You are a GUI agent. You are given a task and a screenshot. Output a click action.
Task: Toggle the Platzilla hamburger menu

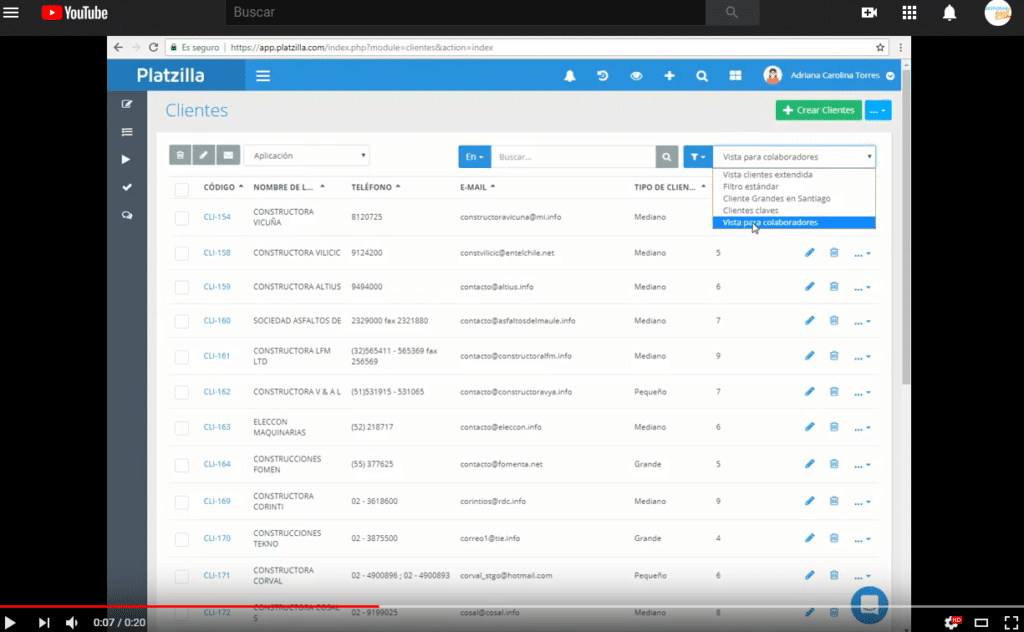(x=263, y=76)
